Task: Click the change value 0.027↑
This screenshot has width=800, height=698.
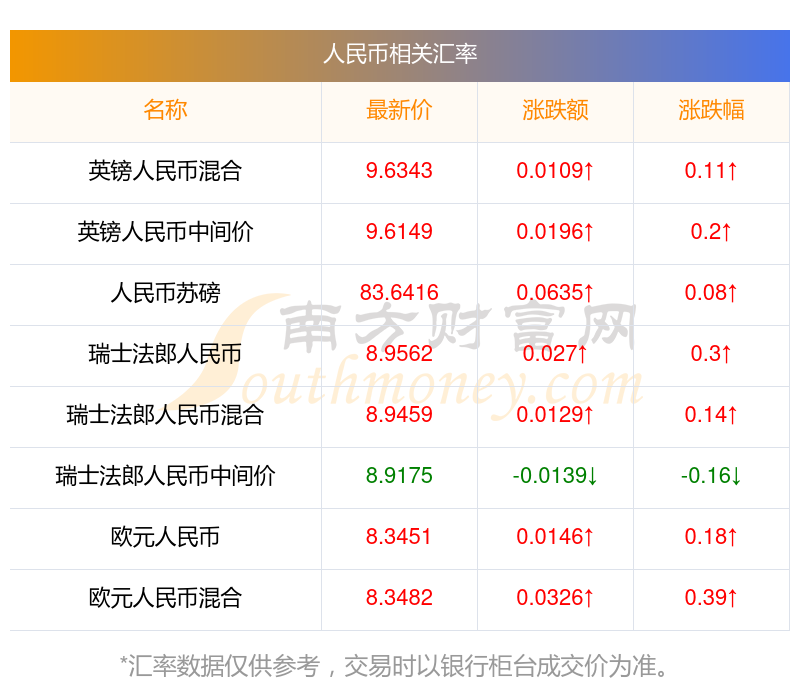Action: tap(555, 354)
